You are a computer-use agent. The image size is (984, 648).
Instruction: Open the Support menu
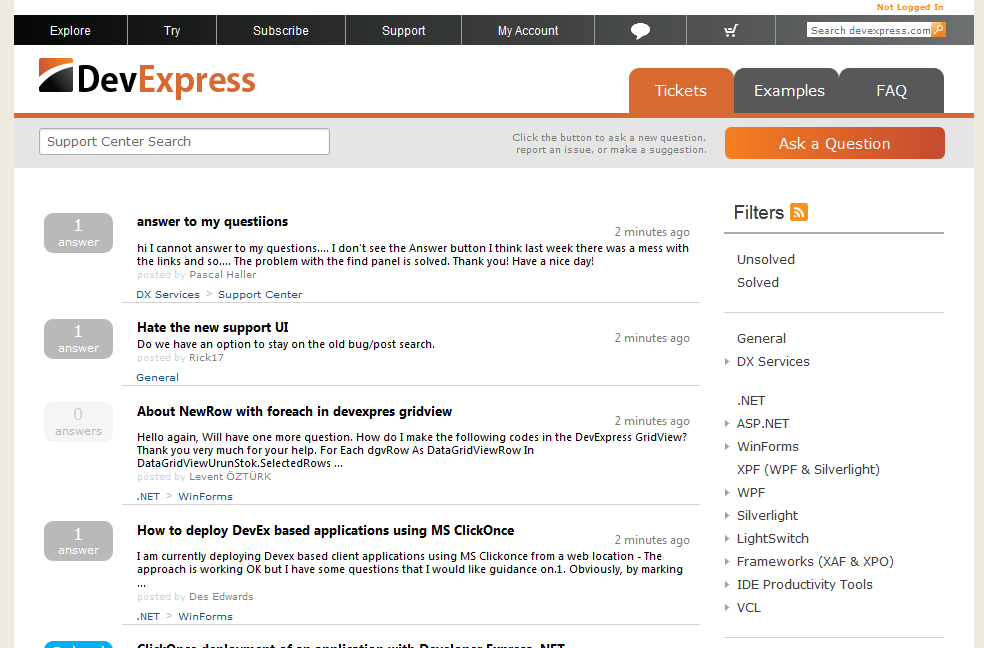(x=404, y=30)
